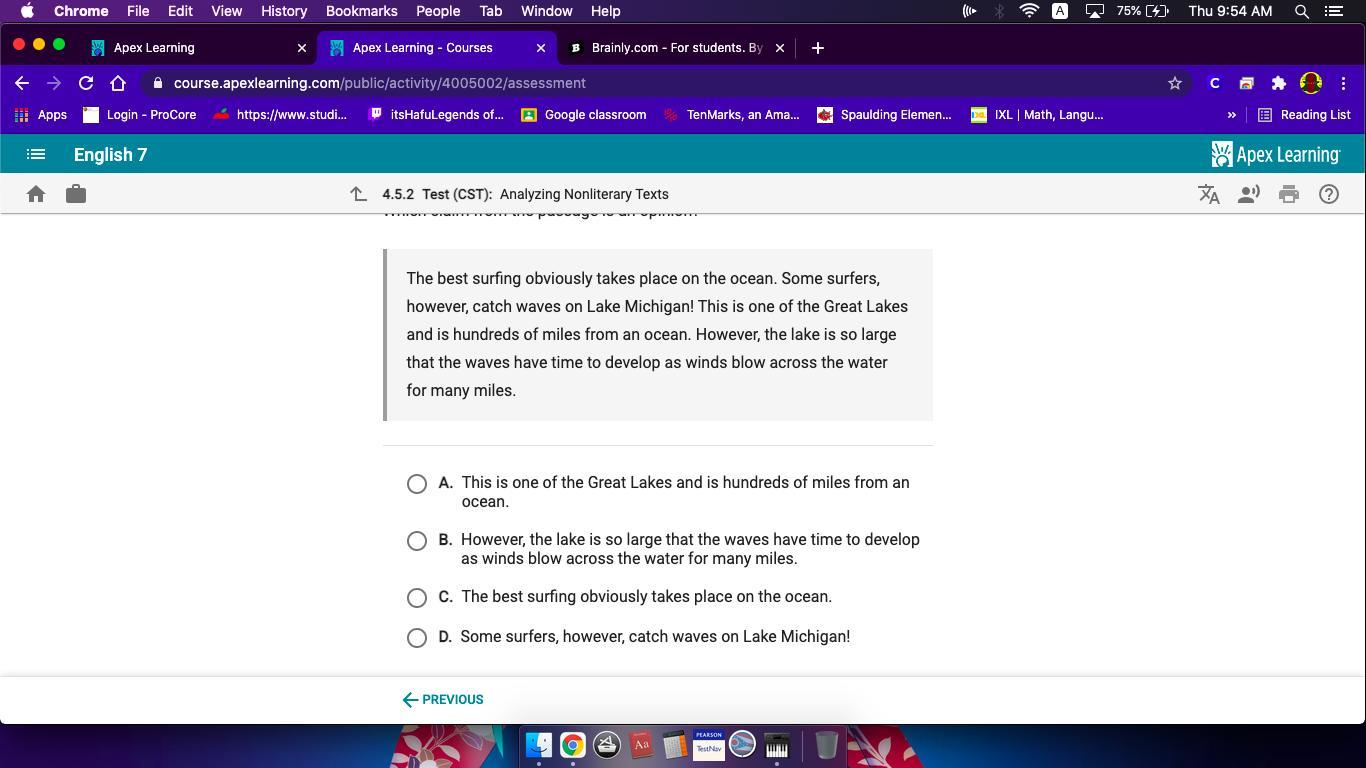
Task: Open the Google classroom bookmark
Action: point(584,115)
